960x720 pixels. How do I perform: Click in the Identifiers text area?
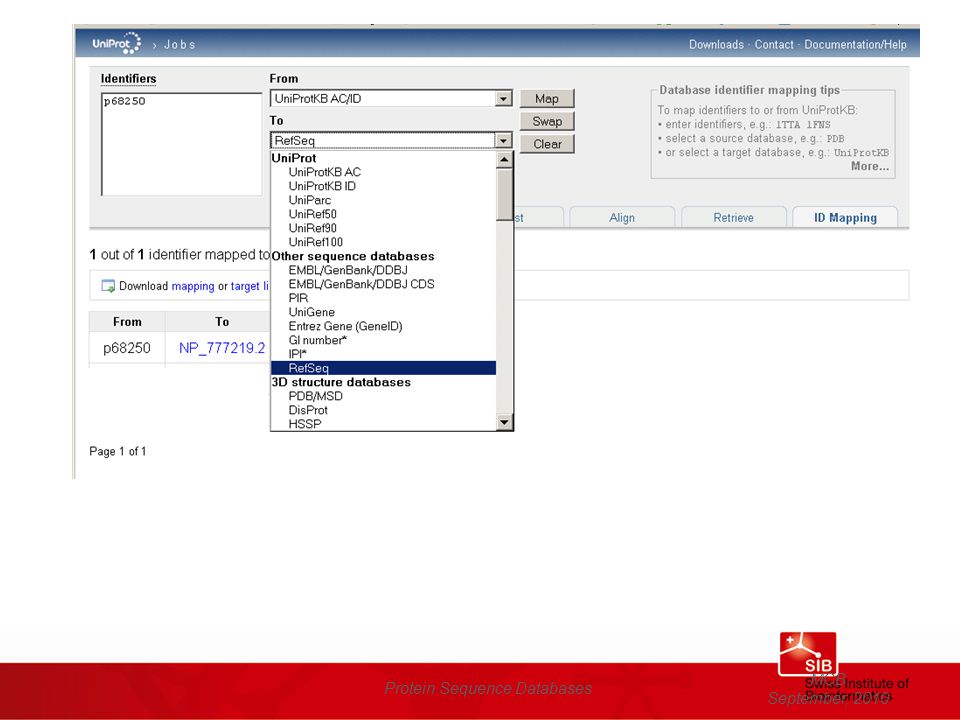click(181, 144)
